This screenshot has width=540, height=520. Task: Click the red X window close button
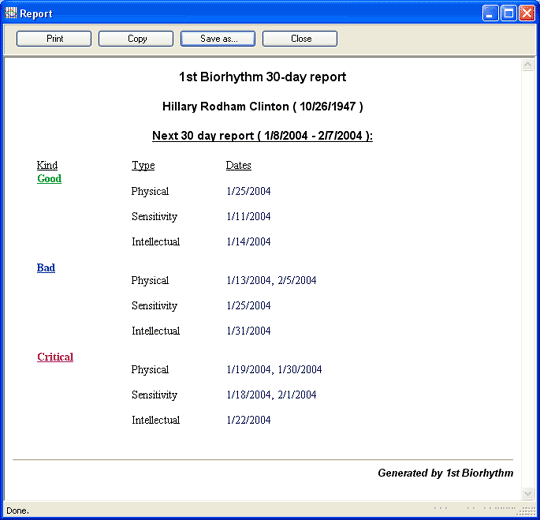pyautogui.click(x=527, y=13)
